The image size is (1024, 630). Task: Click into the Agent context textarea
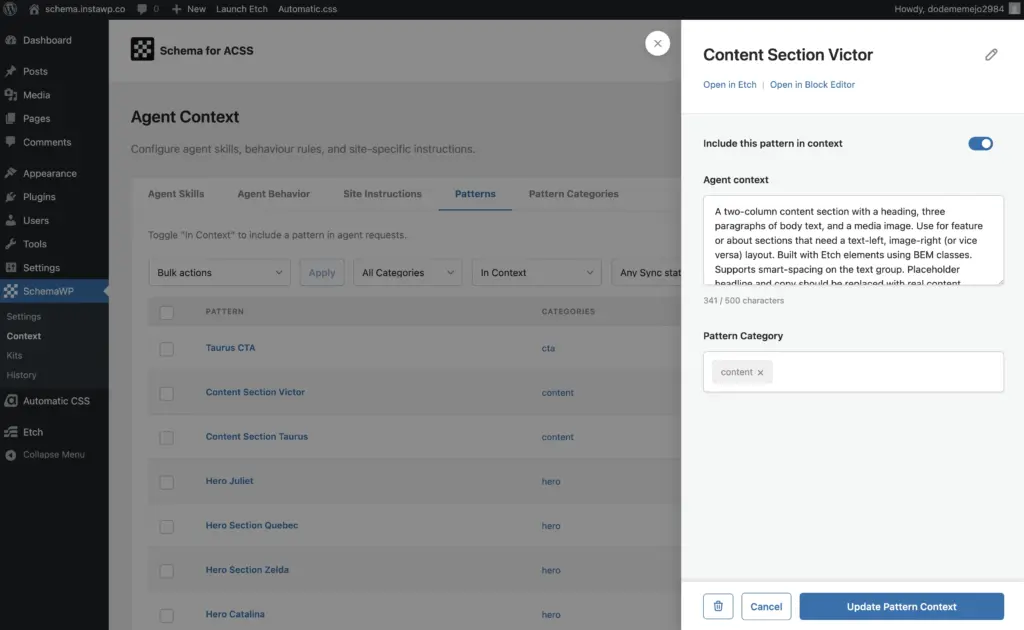click(x=853, y=240)
